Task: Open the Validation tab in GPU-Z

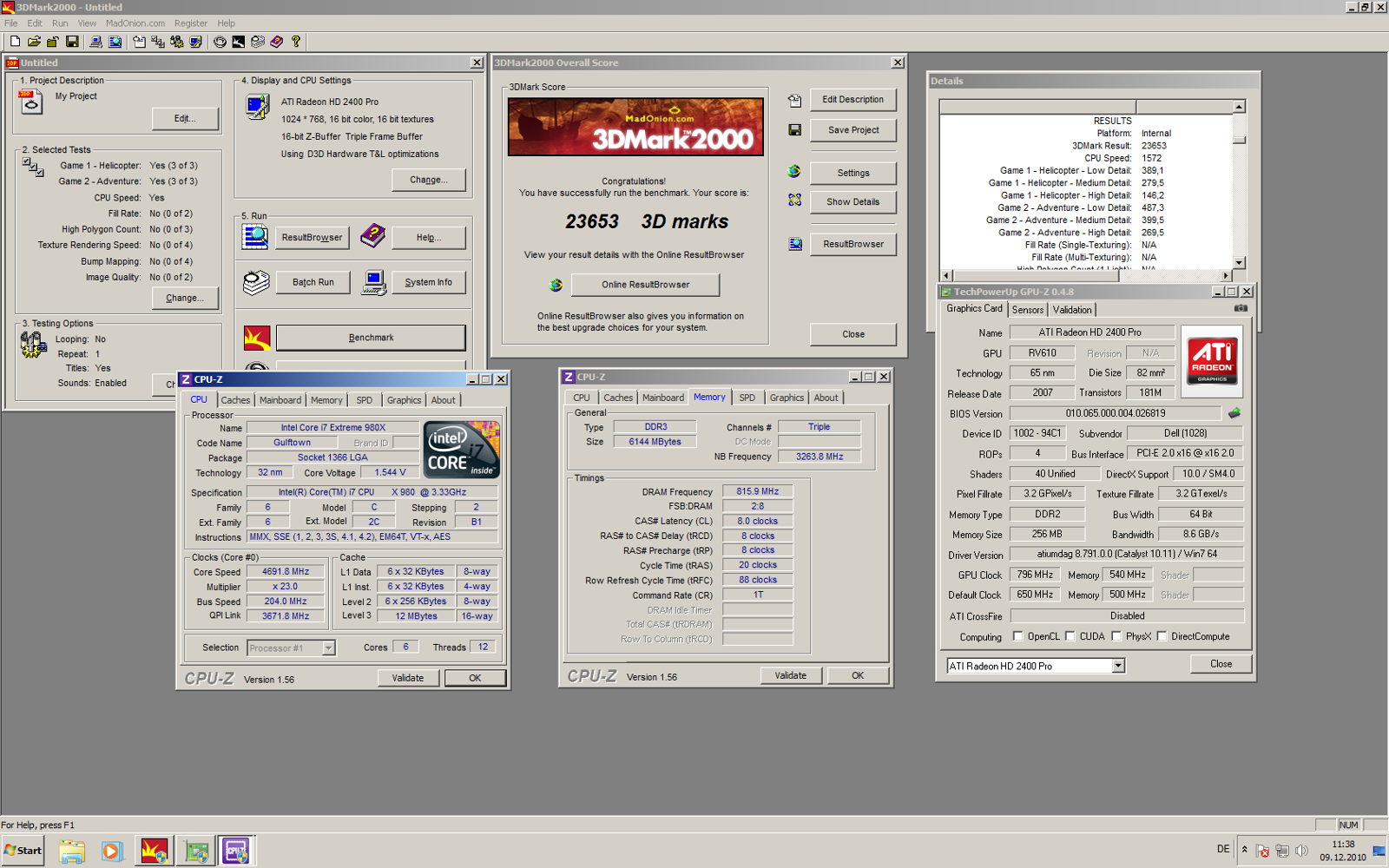Action: point(1072,310)
